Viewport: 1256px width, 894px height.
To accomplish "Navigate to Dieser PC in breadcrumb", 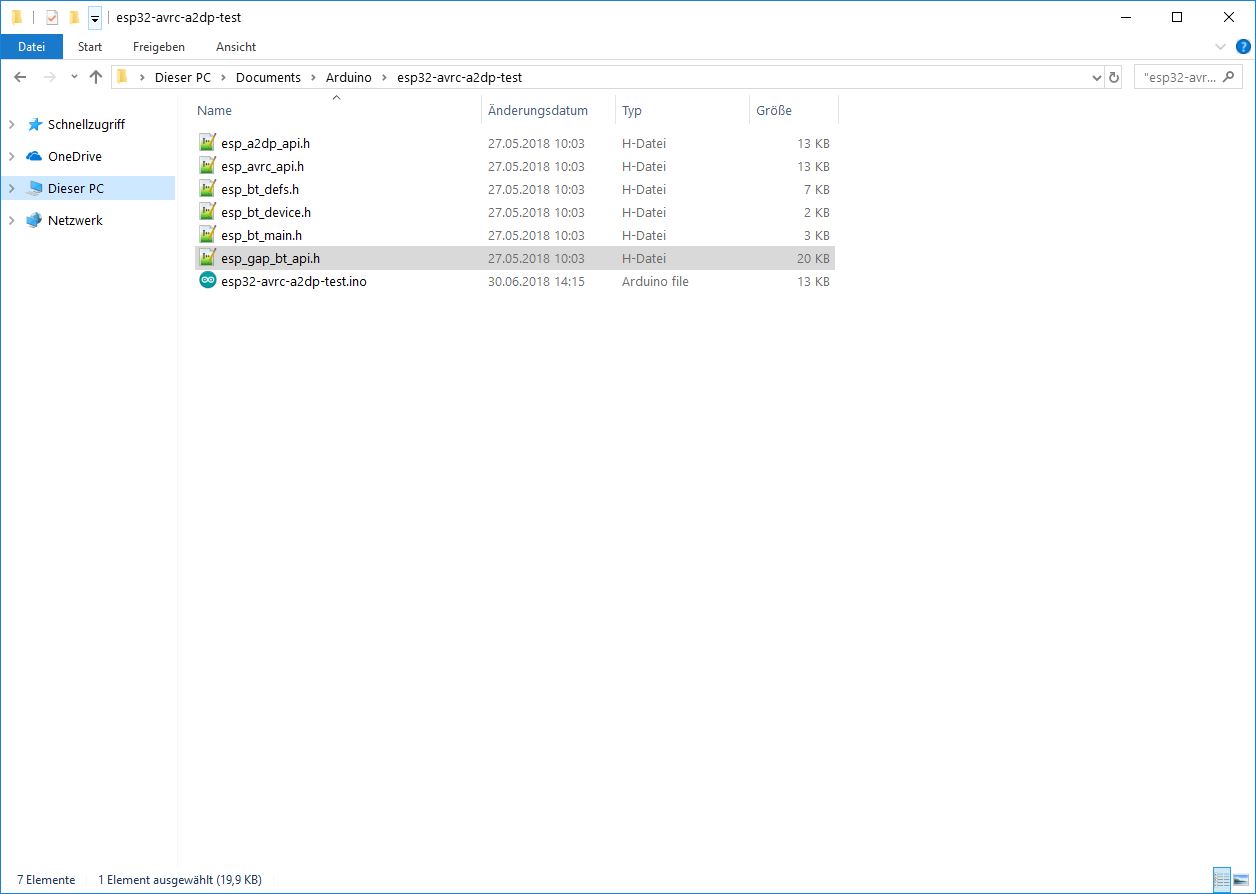I will [x=182, y=77].
